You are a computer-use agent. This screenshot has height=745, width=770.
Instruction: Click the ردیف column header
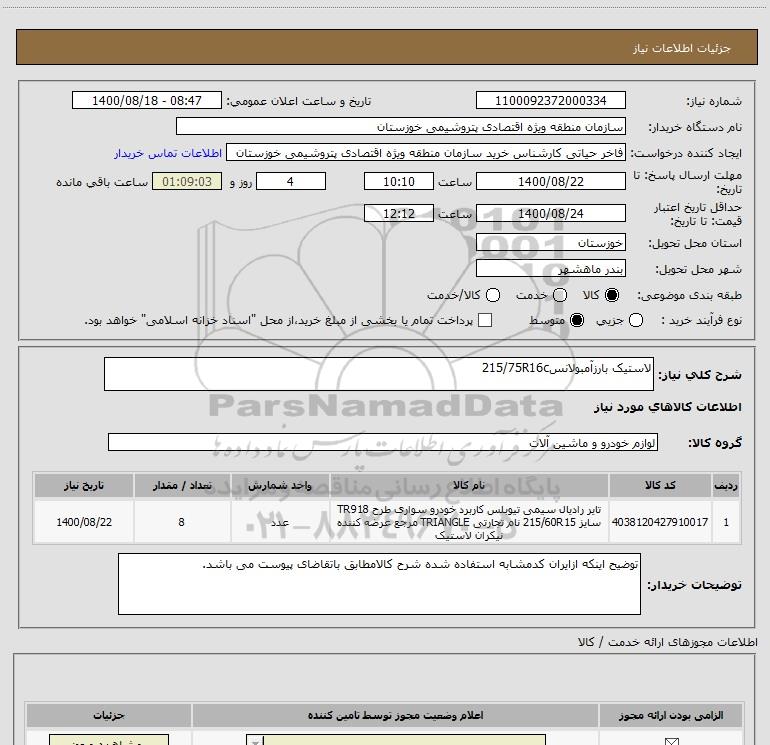(726, 485)
